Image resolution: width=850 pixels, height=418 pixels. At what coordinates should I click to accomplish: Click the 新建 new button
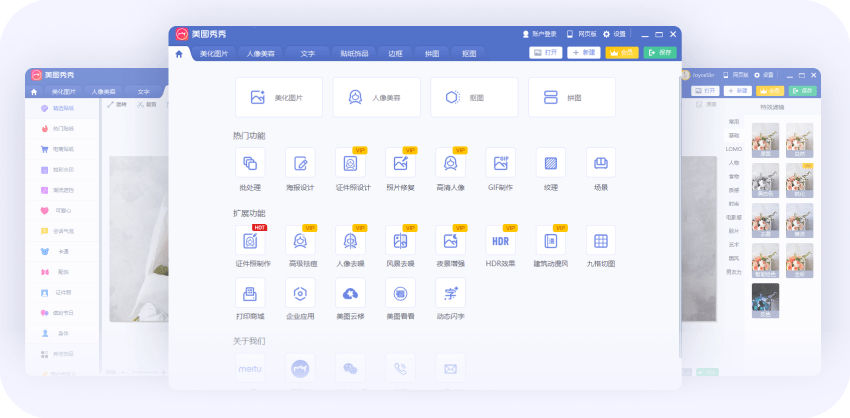[x=584, y=52]
